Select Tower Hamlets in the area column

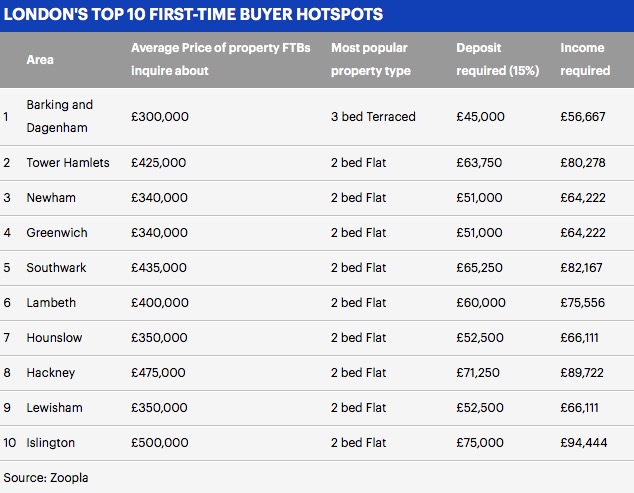68,163
